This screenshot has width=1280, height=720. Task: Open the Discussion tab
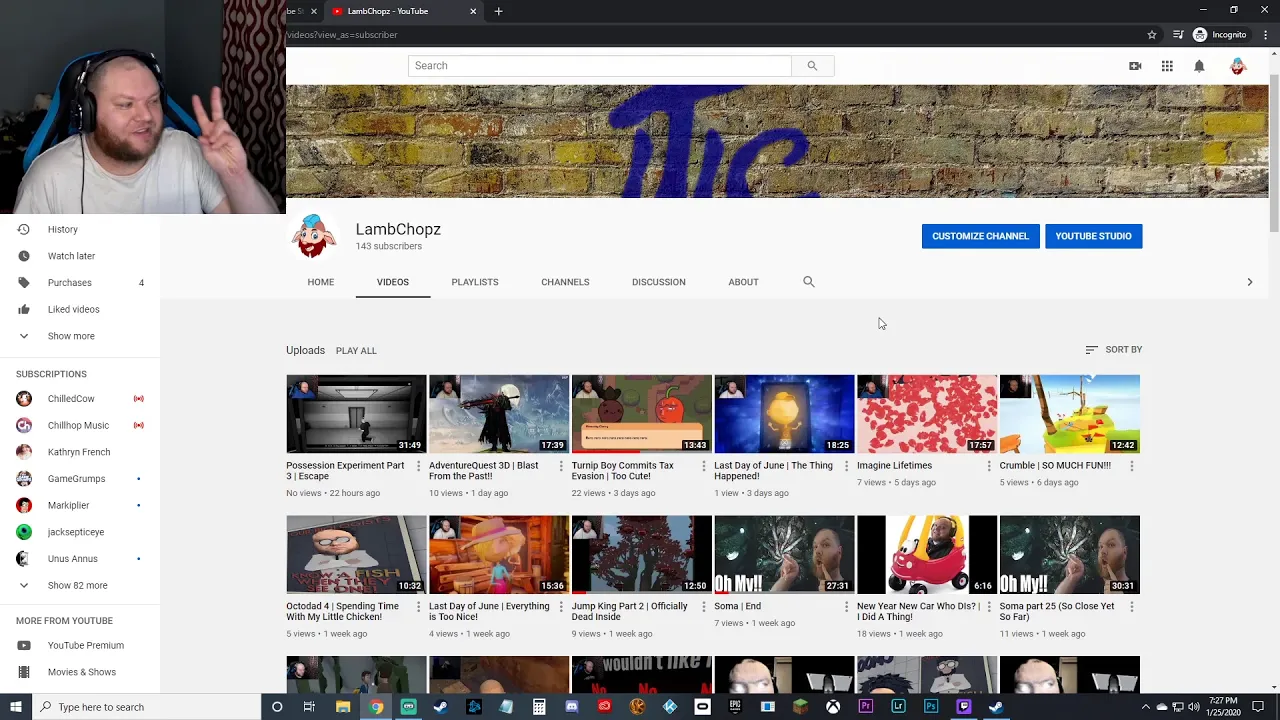(x=659, y=282)
